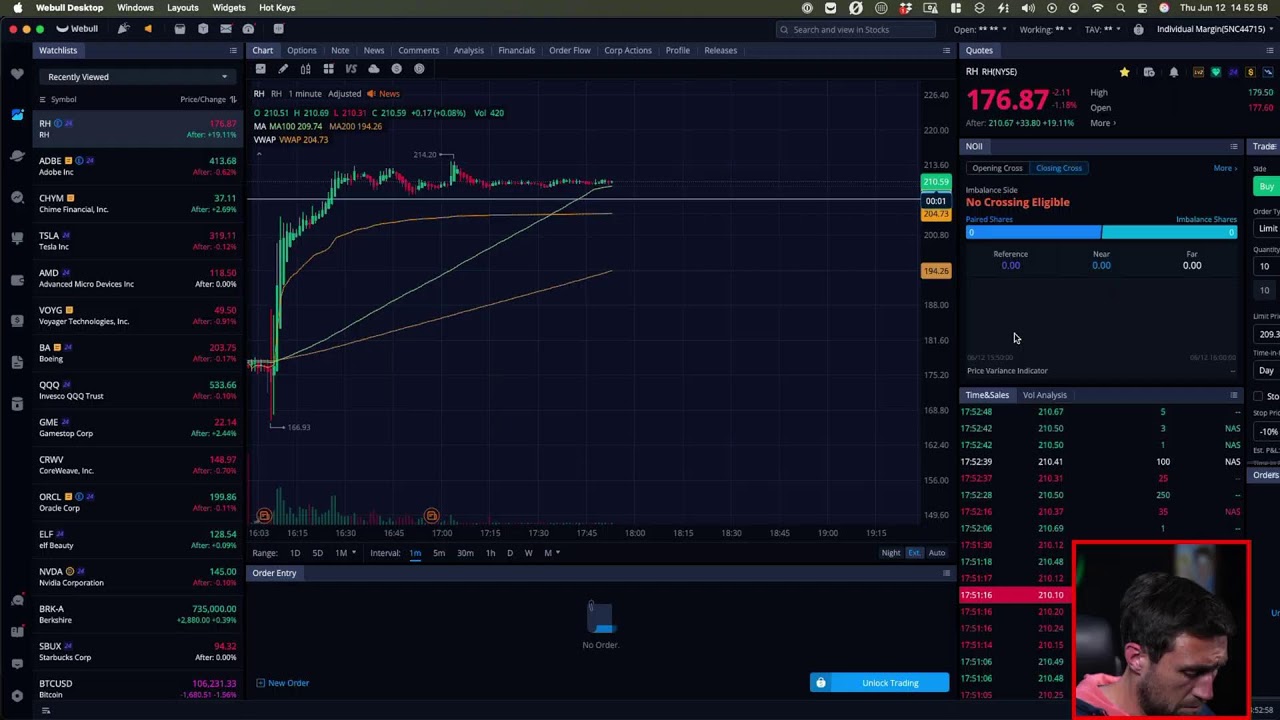Image resolution: width=1280 pixels, height=720 pixels.
Task: Open the Limit order type dropdown
Action: click(x=1267, y=229)
